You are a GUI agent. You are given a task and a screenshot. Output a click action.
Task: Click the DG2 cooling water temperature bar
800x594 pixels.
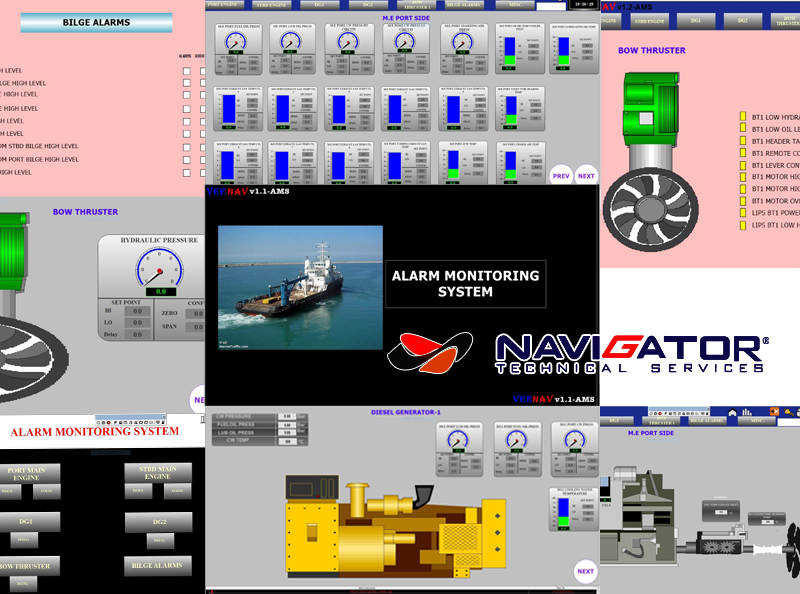click(563, 512)
